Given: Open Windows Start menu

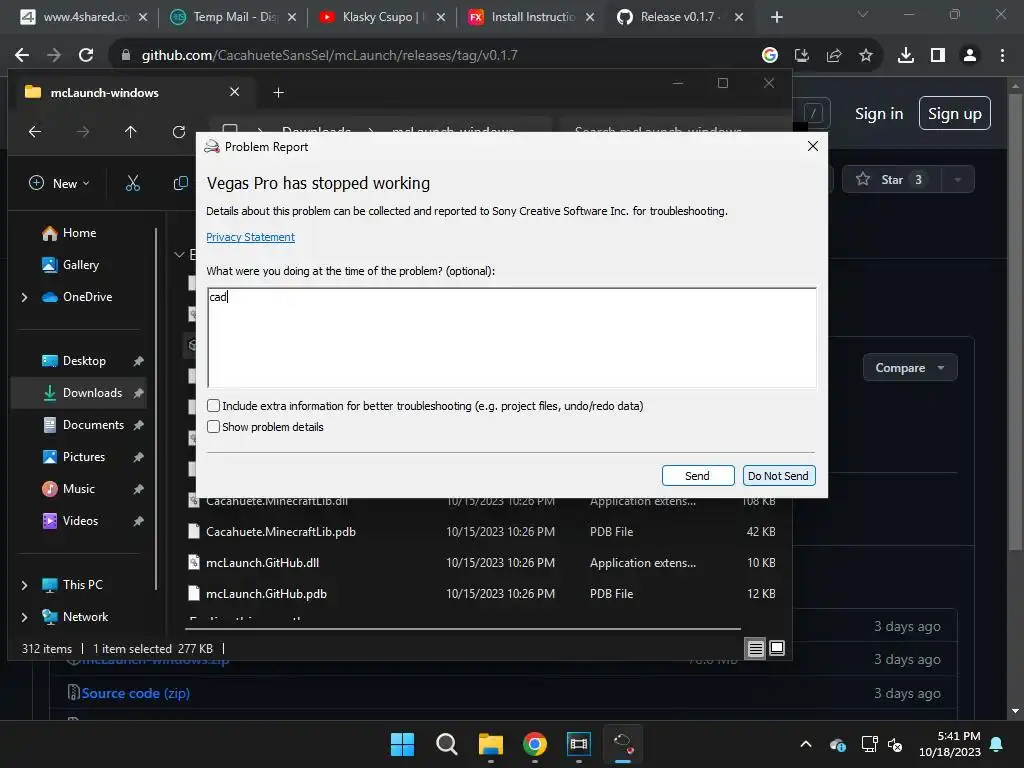Looking at the screenshot, I should tap(402, 744).
